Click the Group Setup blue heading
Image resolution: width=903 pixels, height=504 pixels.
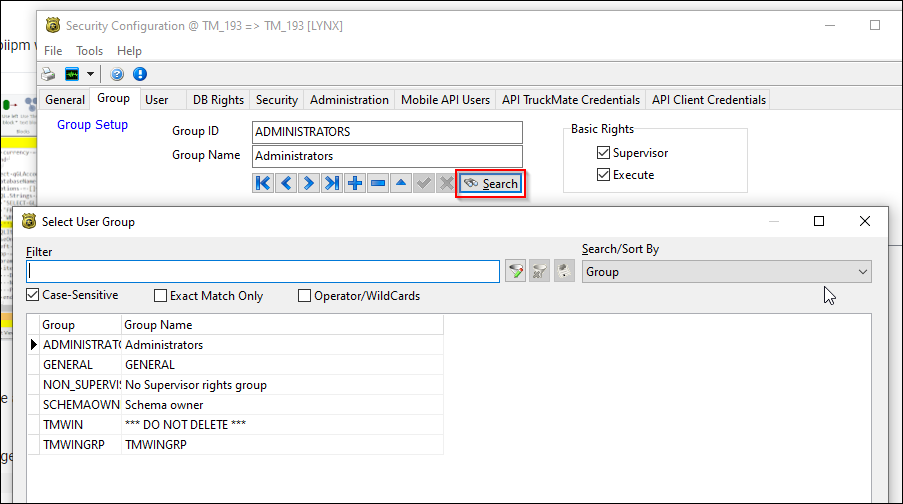pyautogui.click(x=92, y=124)
